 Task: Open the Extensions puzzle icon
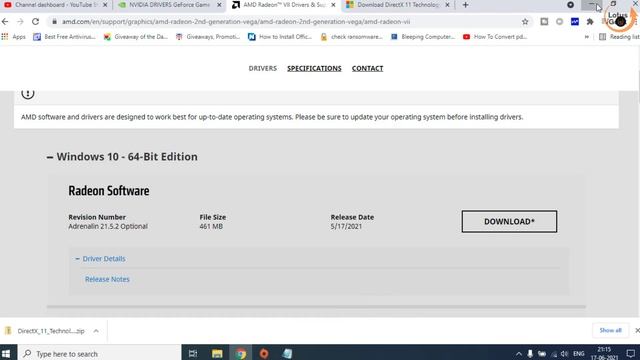point(590,22)
